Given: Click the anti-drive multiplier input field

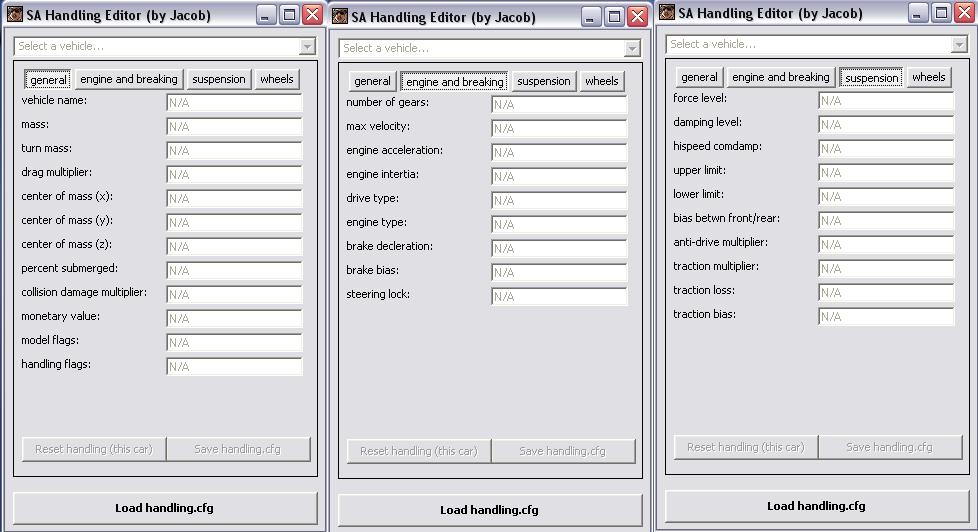Looking at the screenshot, I should tap(886, 244).
